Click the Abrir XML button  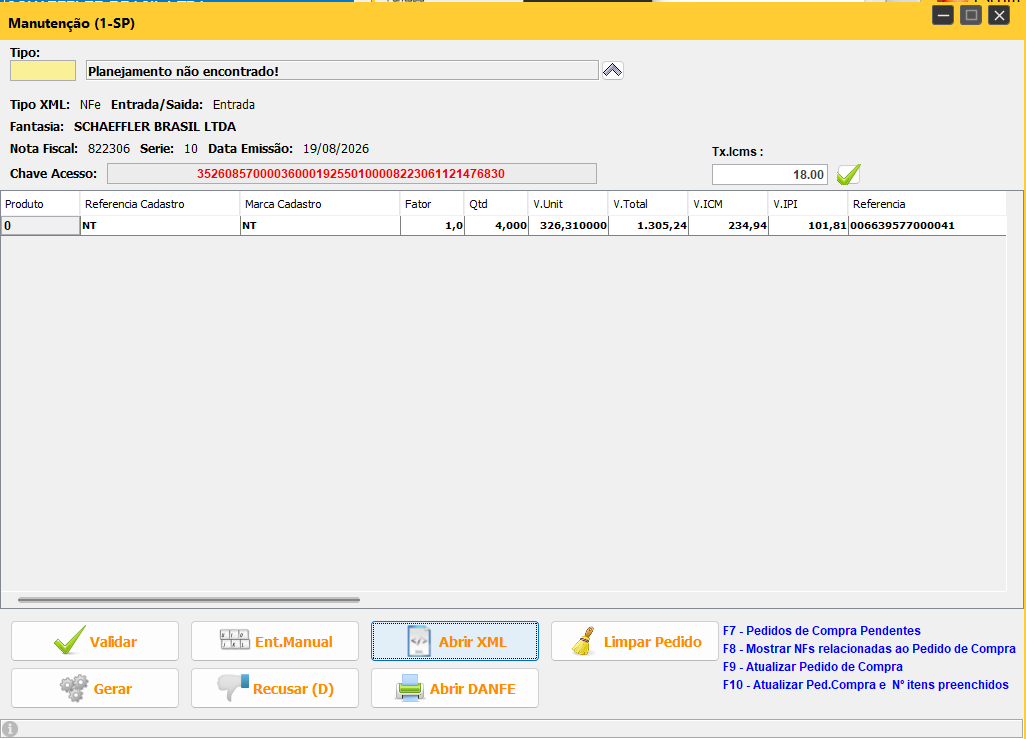[455, 641]
